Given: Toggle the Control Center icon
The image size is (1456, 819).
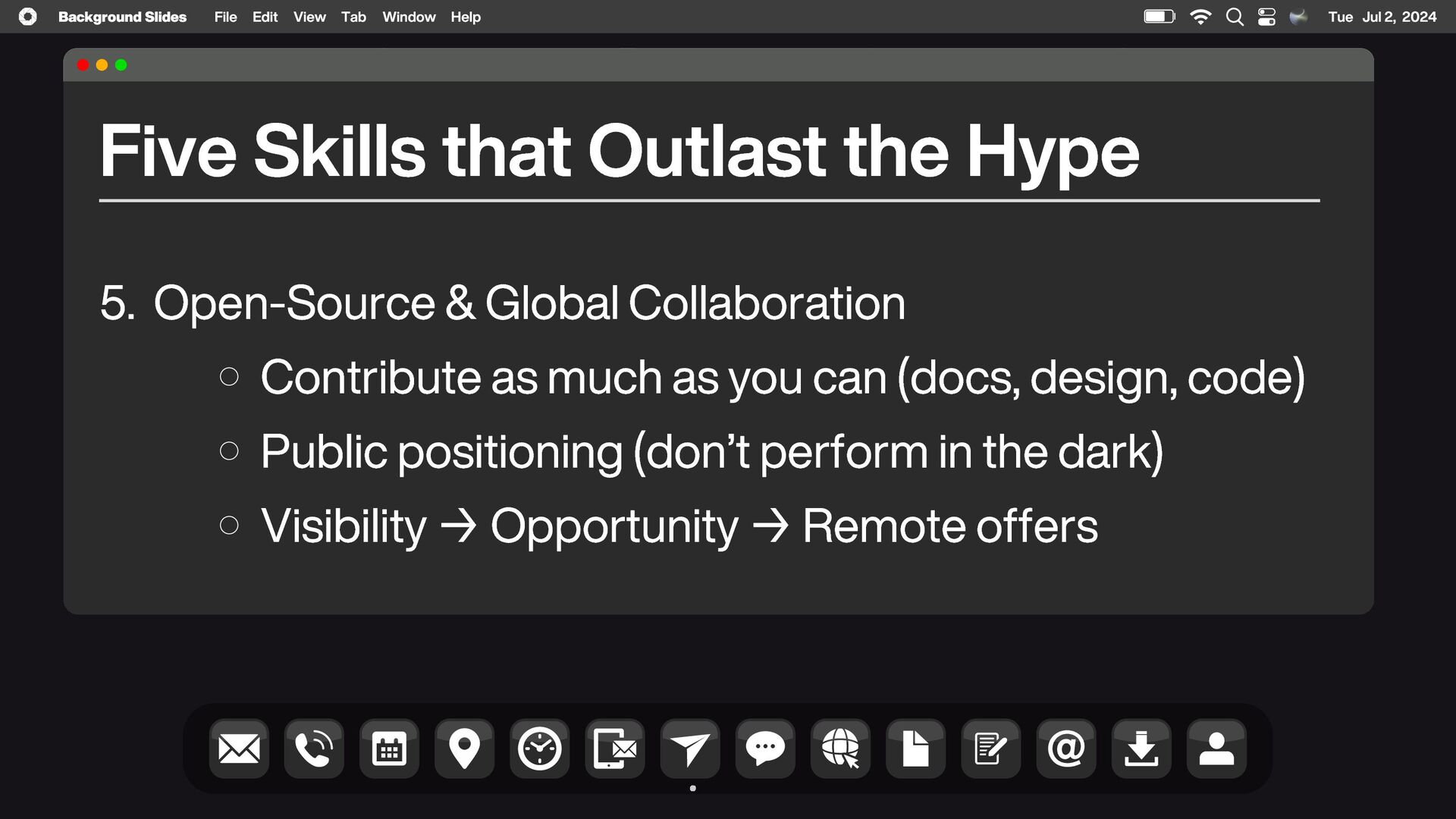Looking at the screenshot, I should point(1266,17).
